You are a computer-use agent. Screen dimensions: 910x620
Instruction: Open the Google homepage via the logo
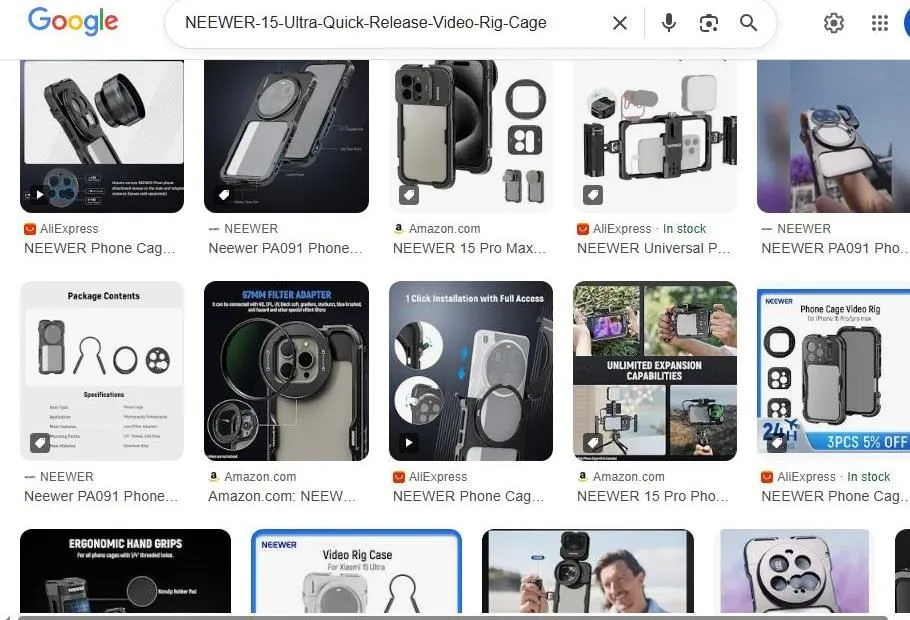[x=72, y=22]
